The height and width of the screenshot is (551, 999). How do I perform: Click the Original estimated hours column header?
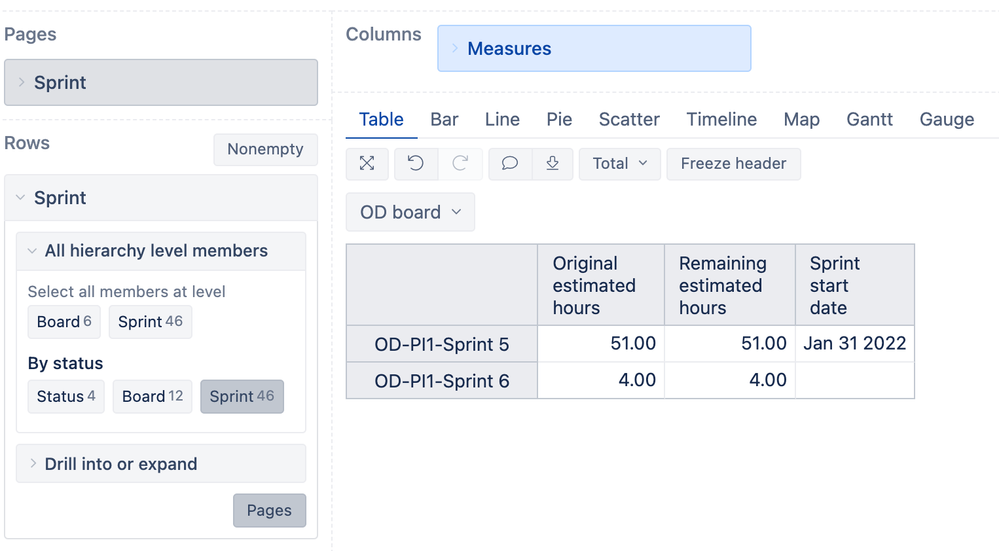click(600, 285)
